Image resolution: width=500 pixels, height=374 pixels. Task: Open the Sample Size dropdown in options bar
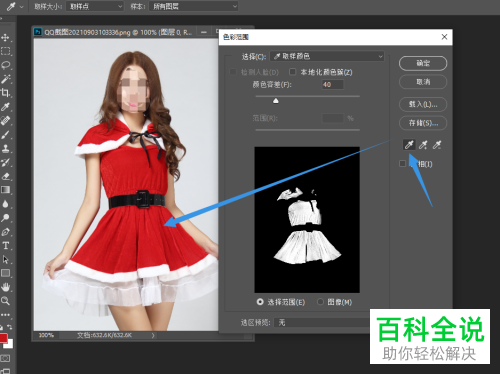[x=95, y=6]
